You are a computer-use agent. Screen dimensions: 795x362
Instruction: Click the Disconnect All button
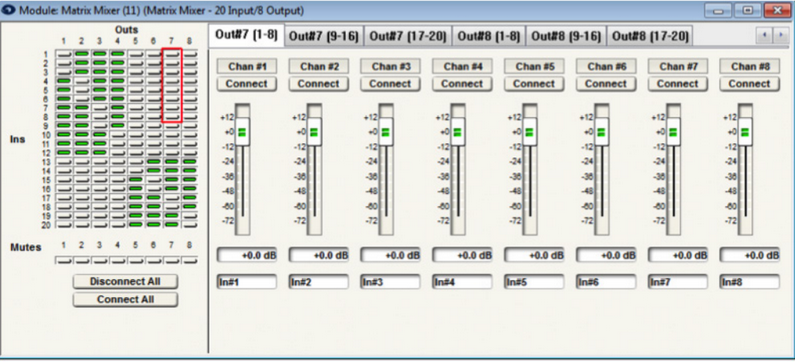125,281
